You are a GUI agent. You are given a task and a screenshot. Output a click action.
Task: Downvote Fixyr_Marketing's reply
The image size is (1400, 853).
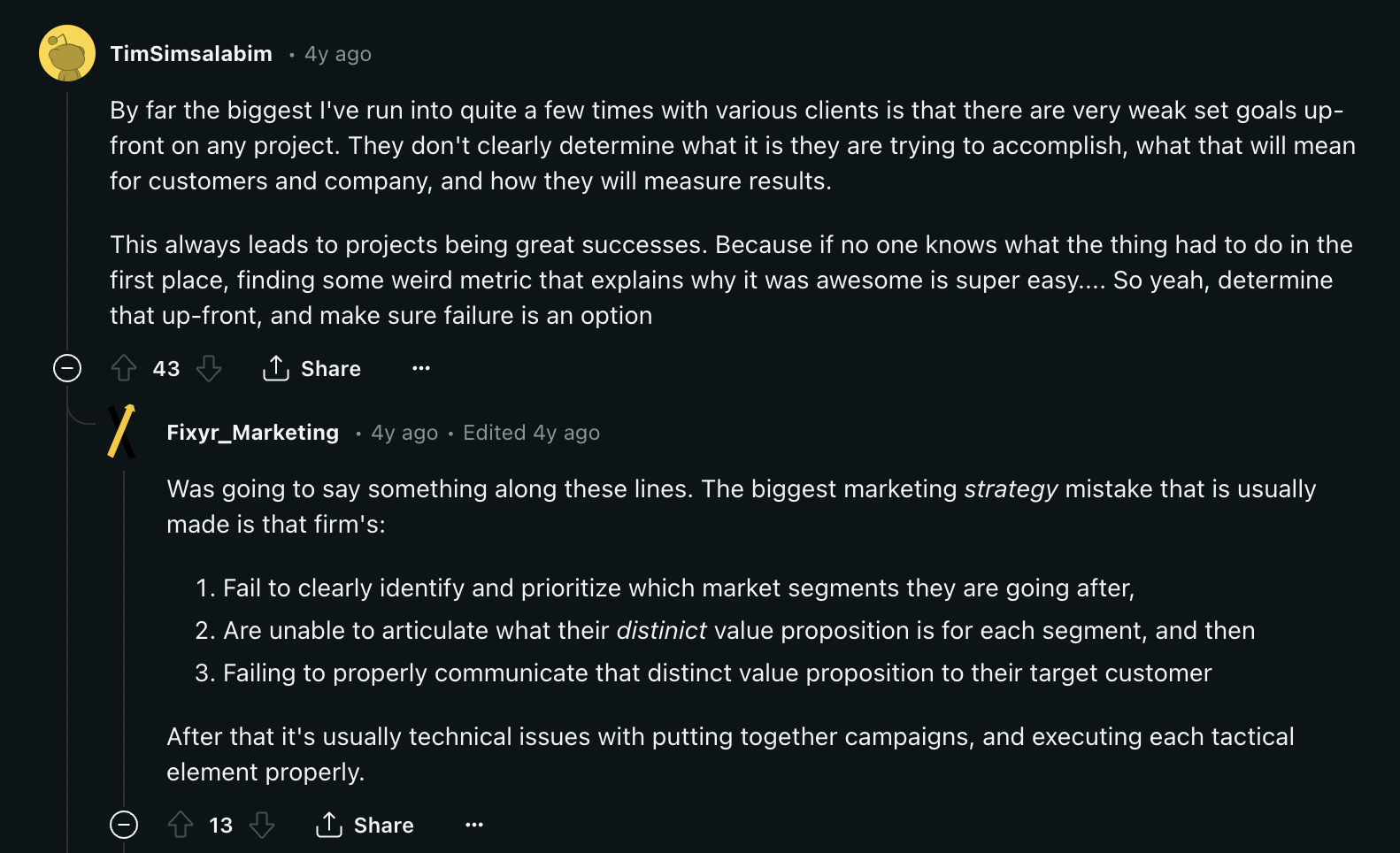262,825
